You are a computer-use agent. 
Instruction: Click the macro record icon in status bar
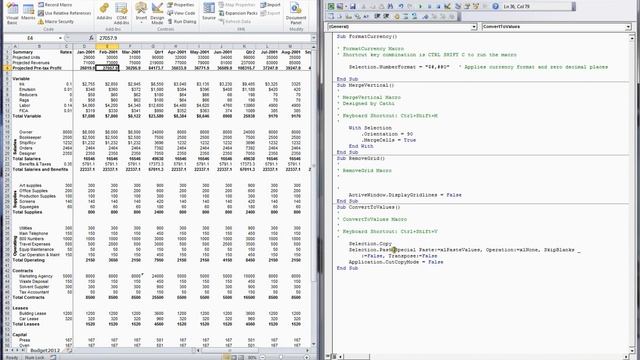(x=53, y=358)
